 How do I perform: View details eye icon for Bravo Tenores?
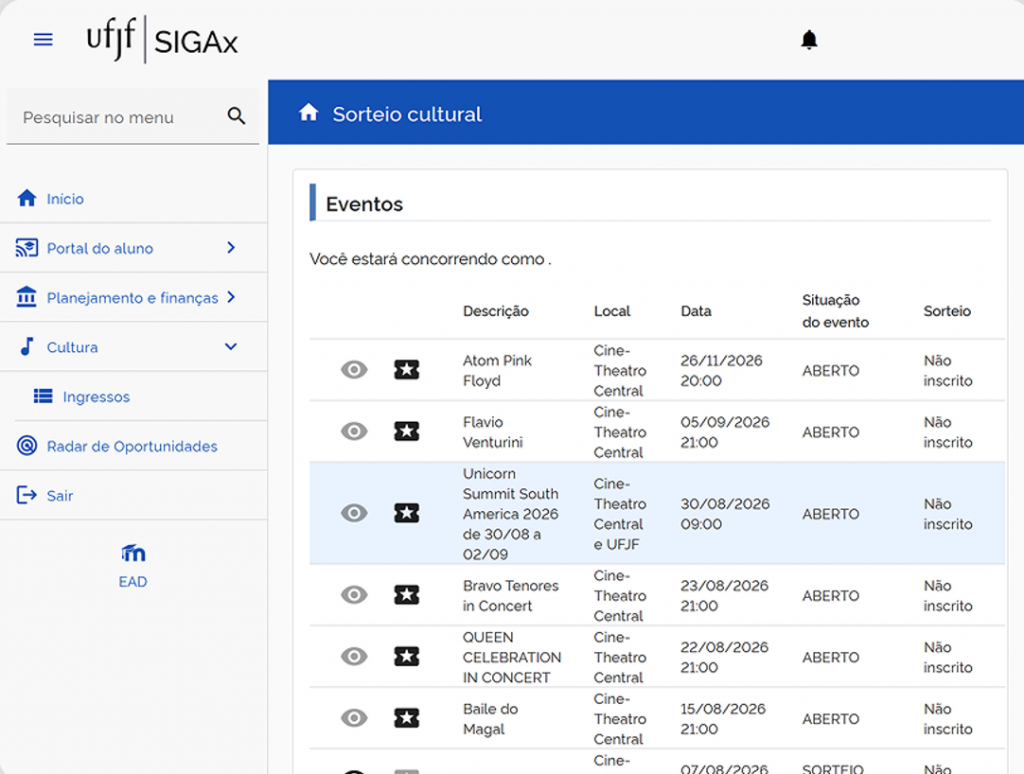(x=354, y=594)
